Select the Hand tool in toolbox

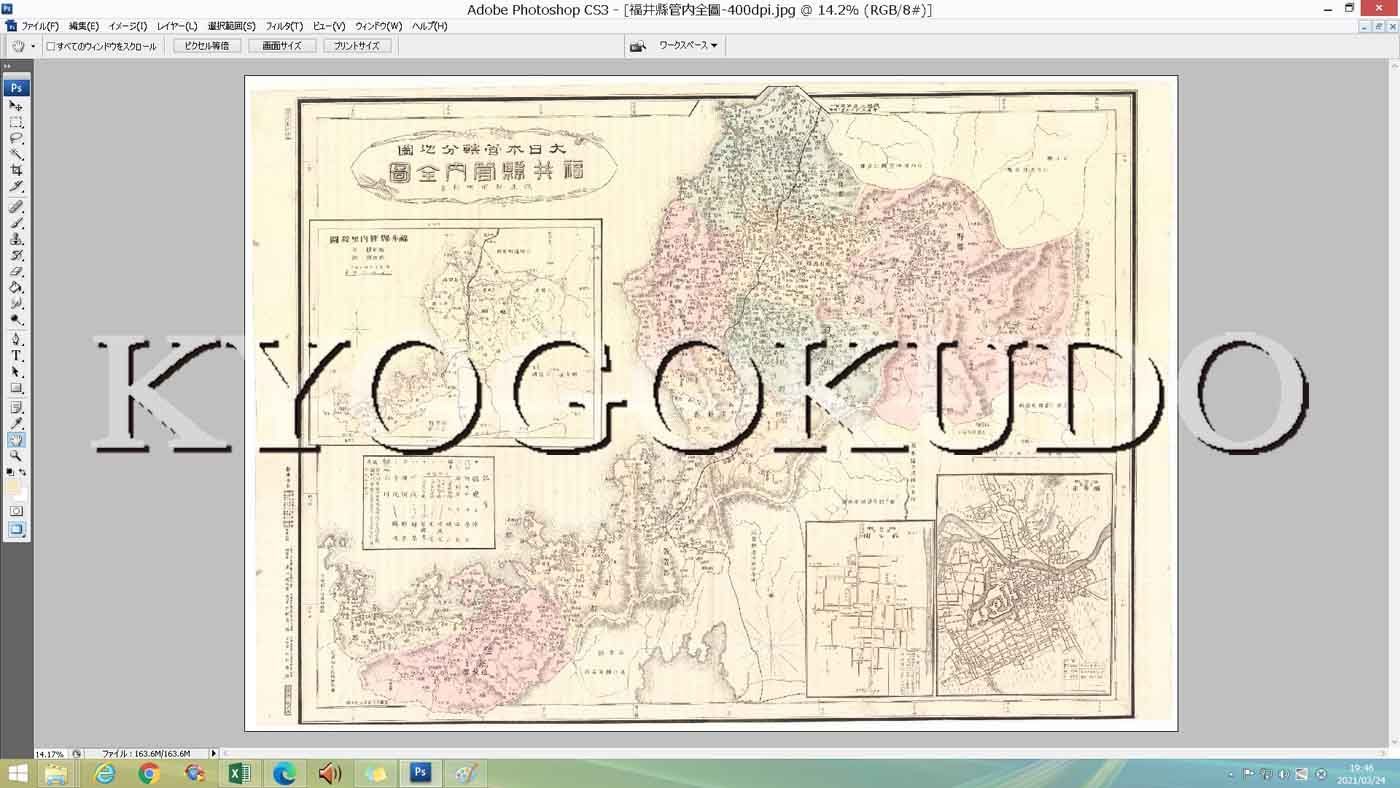(x=16, y=440)
